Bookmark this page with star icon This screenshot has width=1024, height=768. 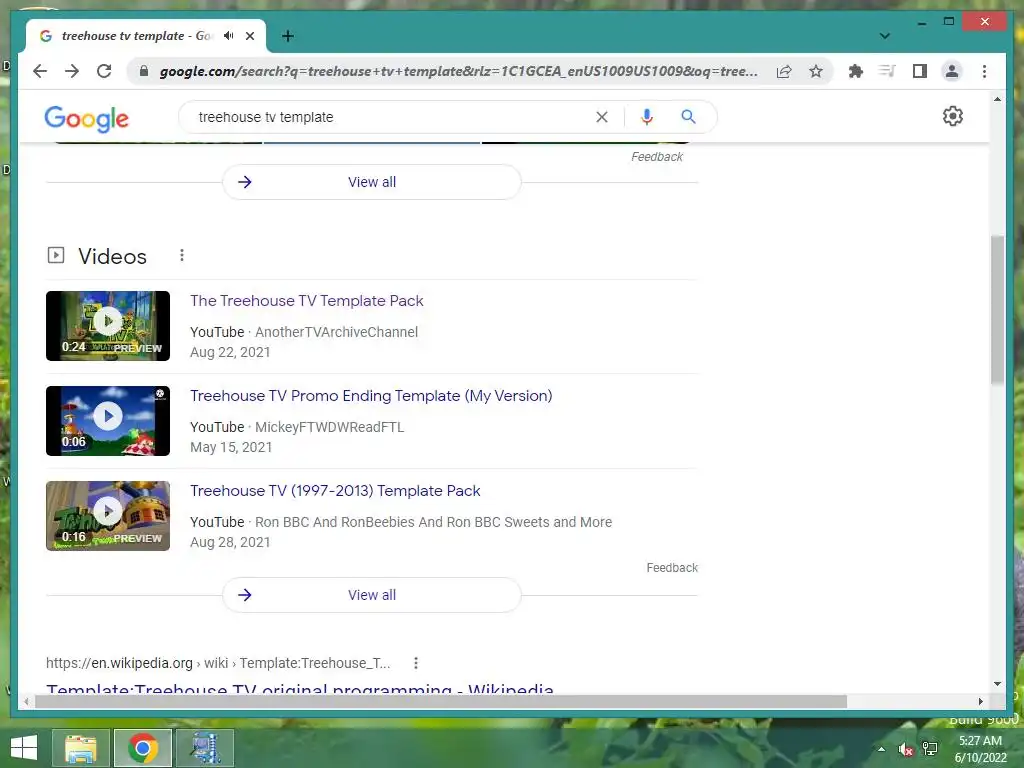[816, 71]
